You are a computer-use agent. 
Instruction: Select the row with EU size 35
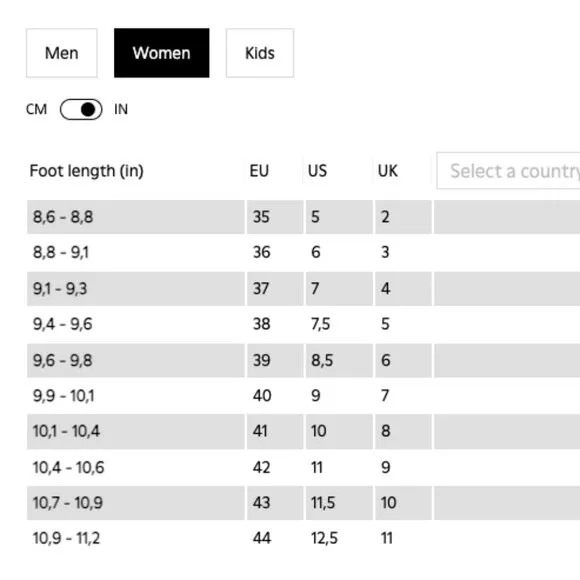point(303,217)
